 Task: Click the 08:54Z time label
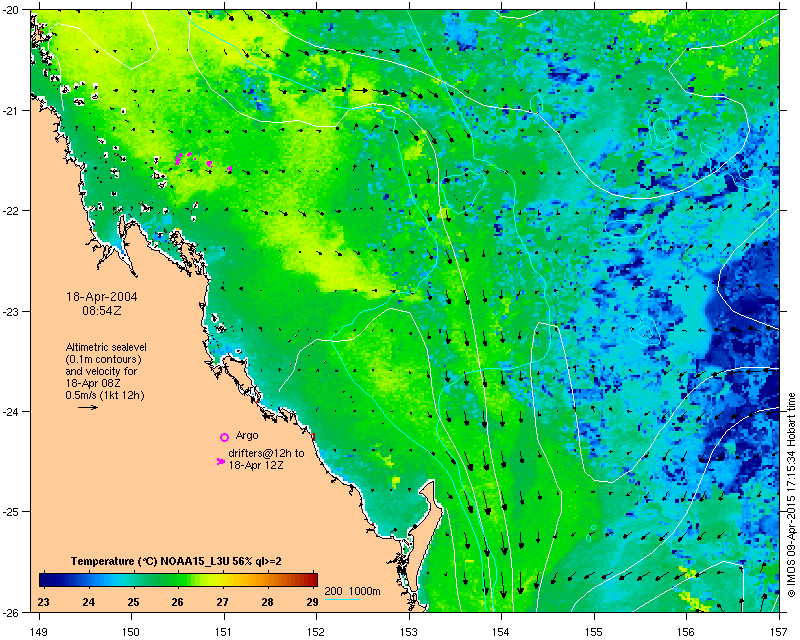click(x=102, y=310)
